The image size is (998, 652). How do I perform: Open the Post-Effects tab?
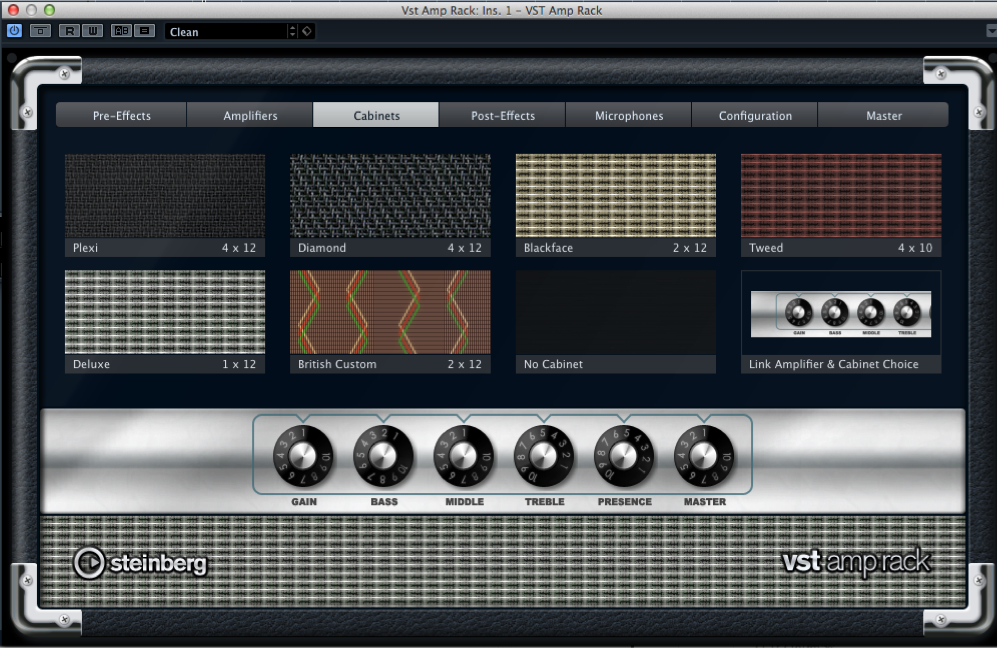tap(502, 115)
